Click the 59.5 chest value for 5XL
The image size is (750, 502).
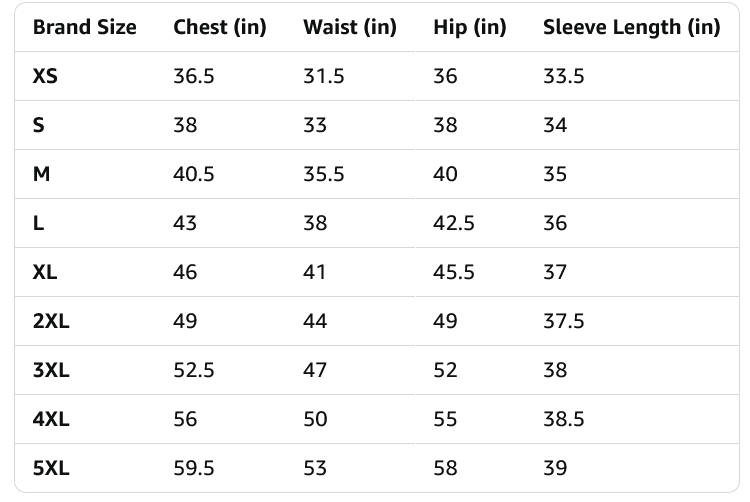(193, 468)
